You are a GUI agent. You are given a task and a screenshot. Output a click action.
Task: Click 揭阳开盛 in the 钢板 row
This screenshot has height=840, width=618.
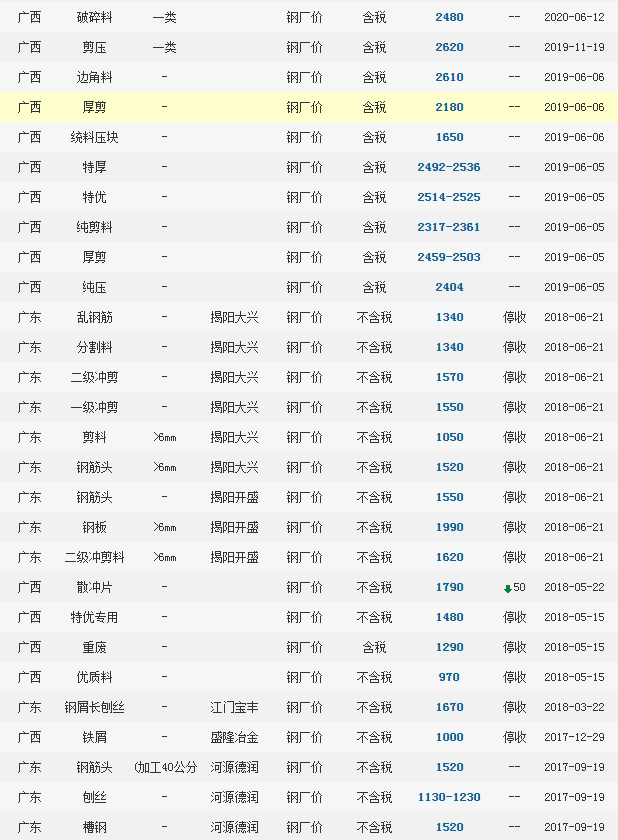click(234, 527)
